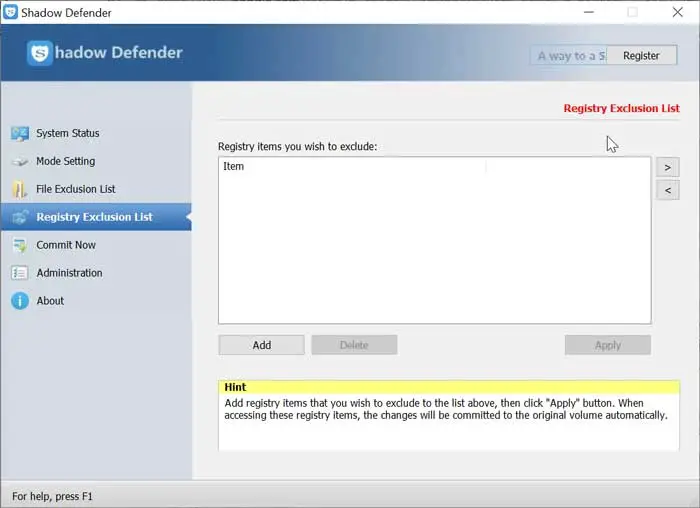Click the < arrow button beside the list
Image resolution: width=700 pixels, height=508 pixels.
(x=668, y=191)
